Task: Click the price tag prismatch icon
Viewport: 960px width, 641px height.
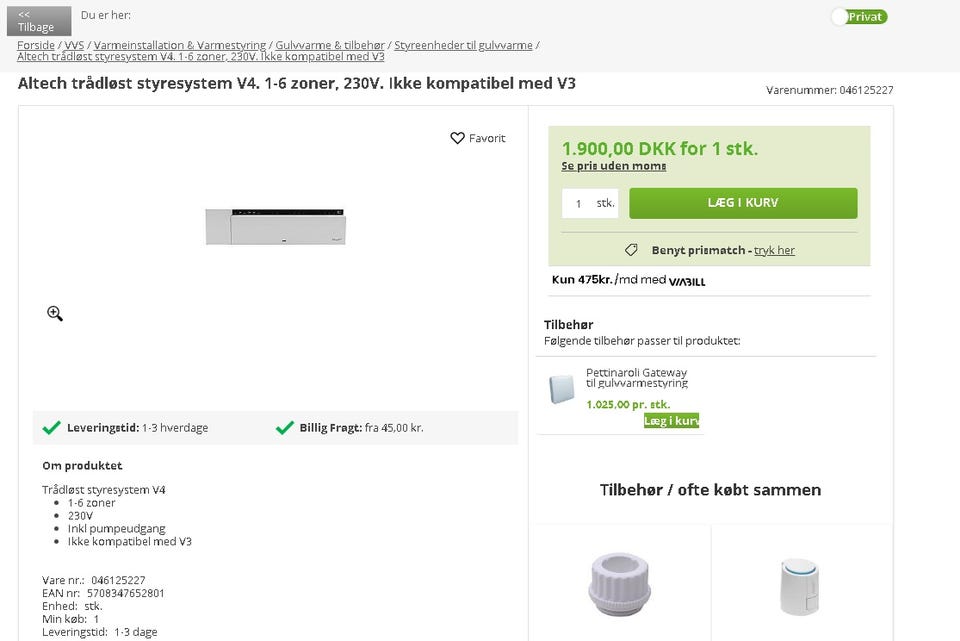Action: [x=631, y=250]
